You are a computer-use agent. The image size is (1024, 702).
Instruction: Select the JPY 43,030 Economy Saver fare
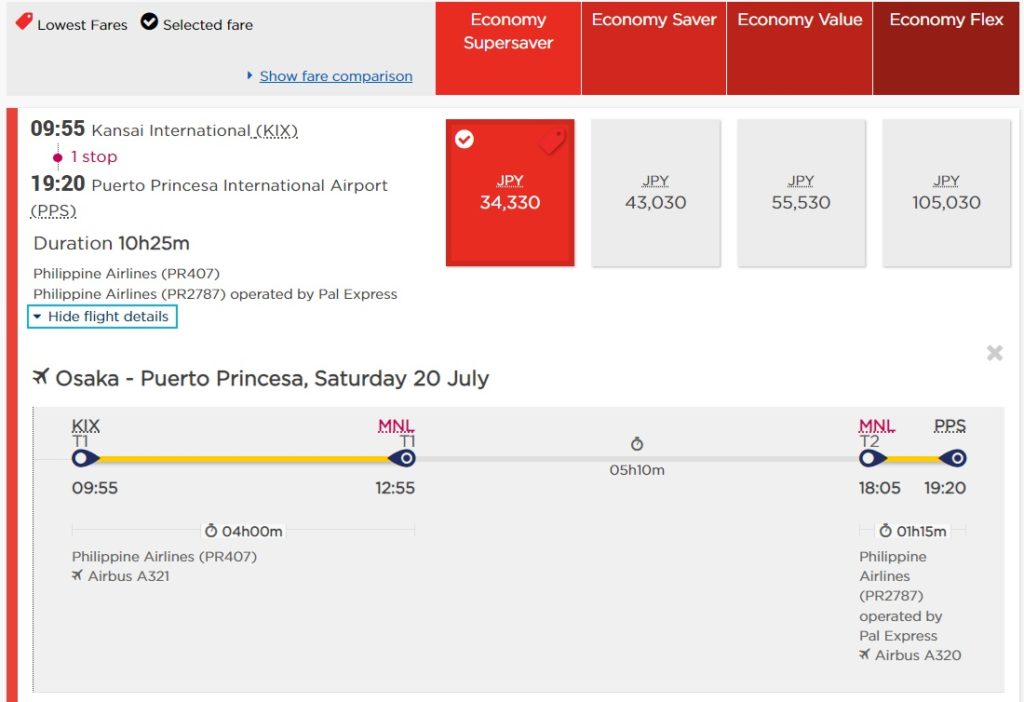pyautogui.click(x=655, y=193)
